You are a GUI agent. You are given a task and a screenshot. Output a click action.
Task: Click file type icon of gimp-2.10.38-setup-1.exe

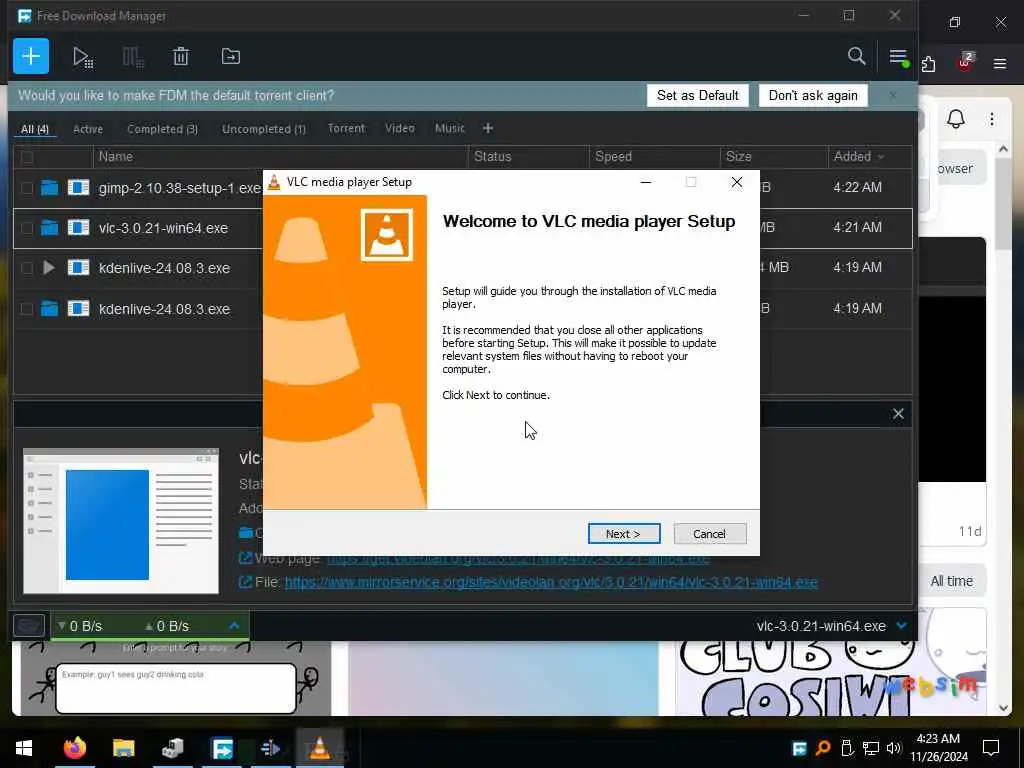click(x=78, y=188)
